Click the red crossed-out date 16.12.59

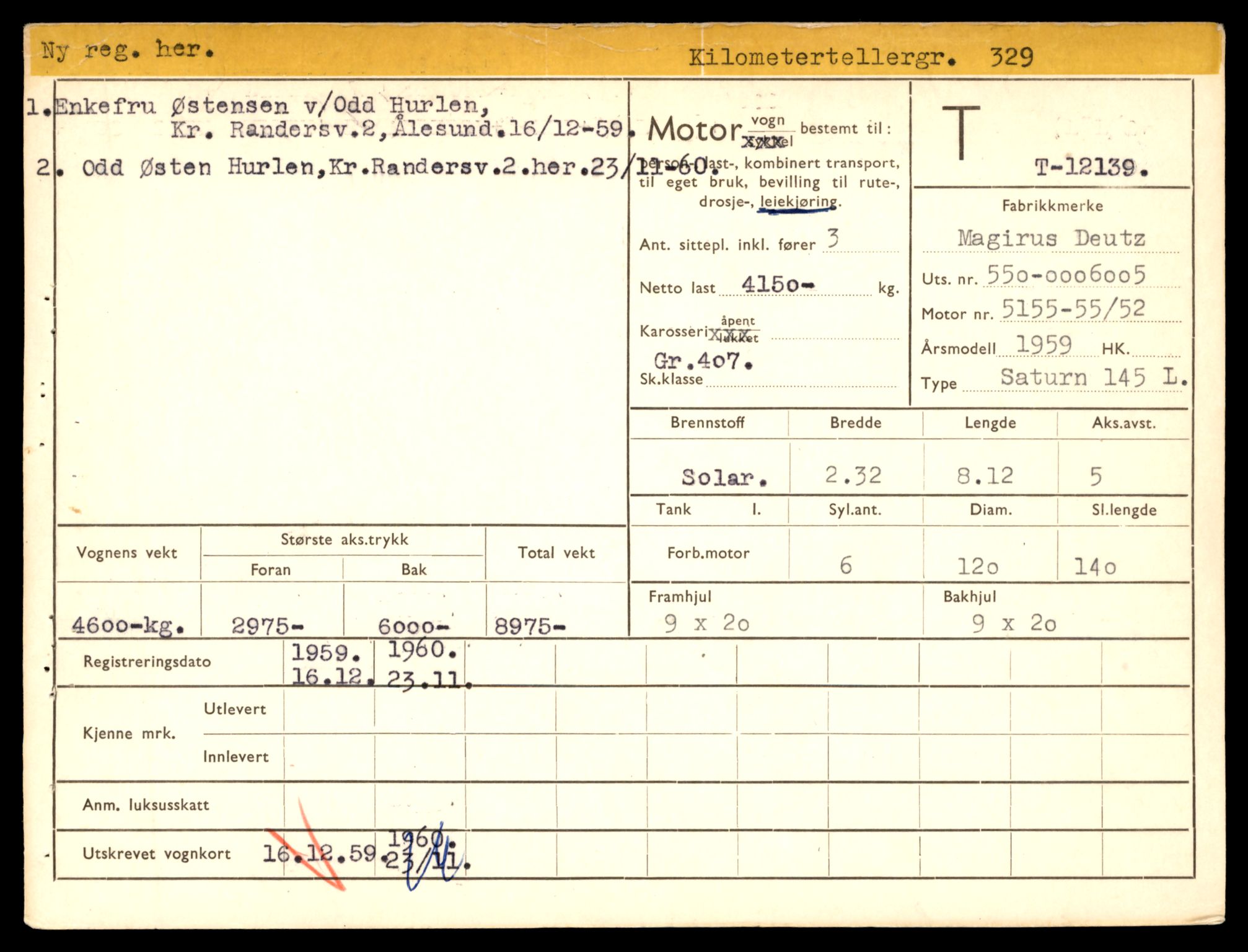319,854
